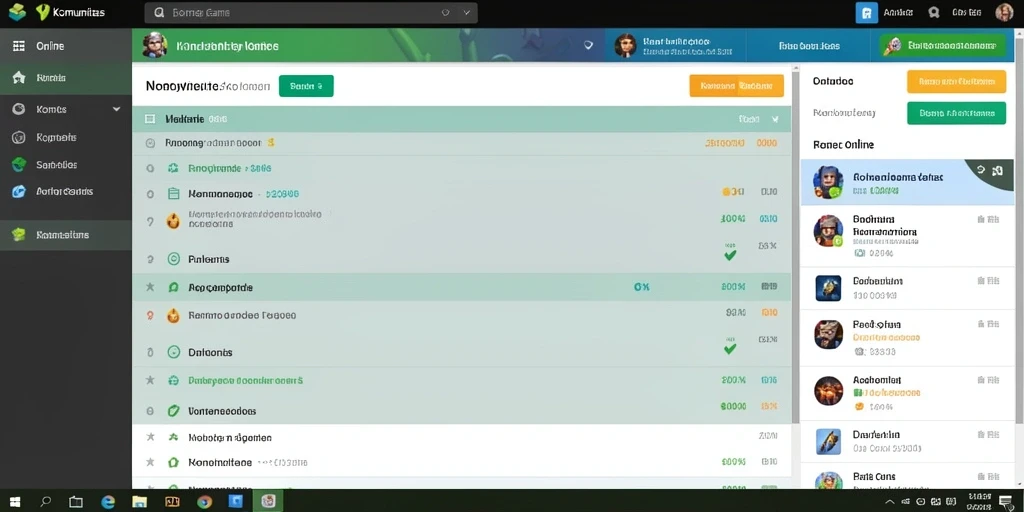Screen dimensions: 1024x512
Task: Click the green checkmark in the Pnleoms row
Action: tap(730, 255)
